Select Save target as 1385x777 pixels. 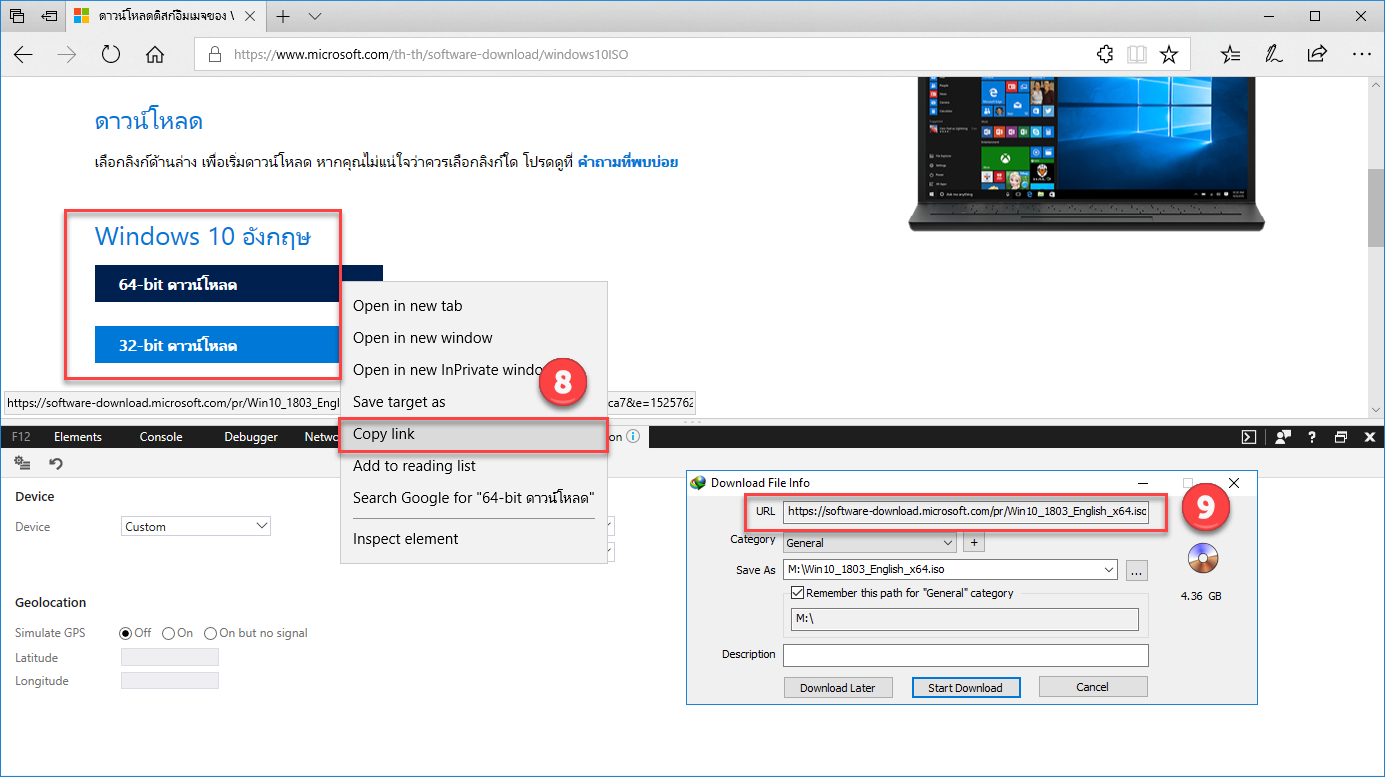(474, 402)
